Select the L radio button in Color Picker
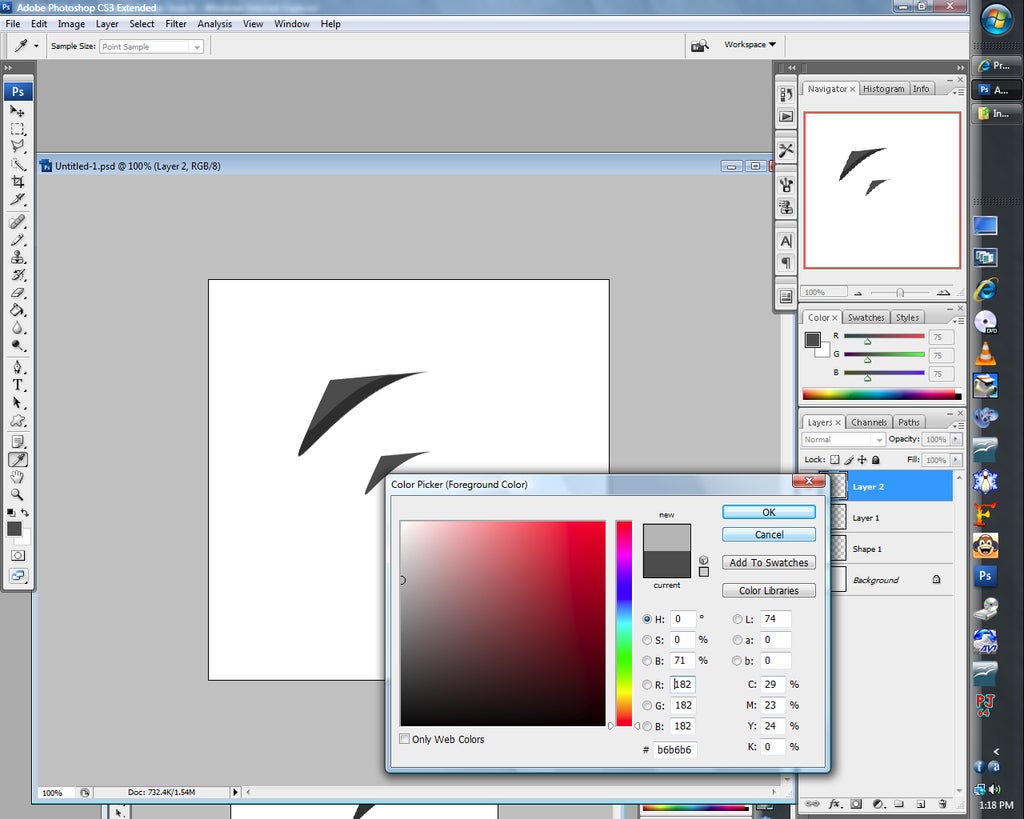 [x=737, y=619]
